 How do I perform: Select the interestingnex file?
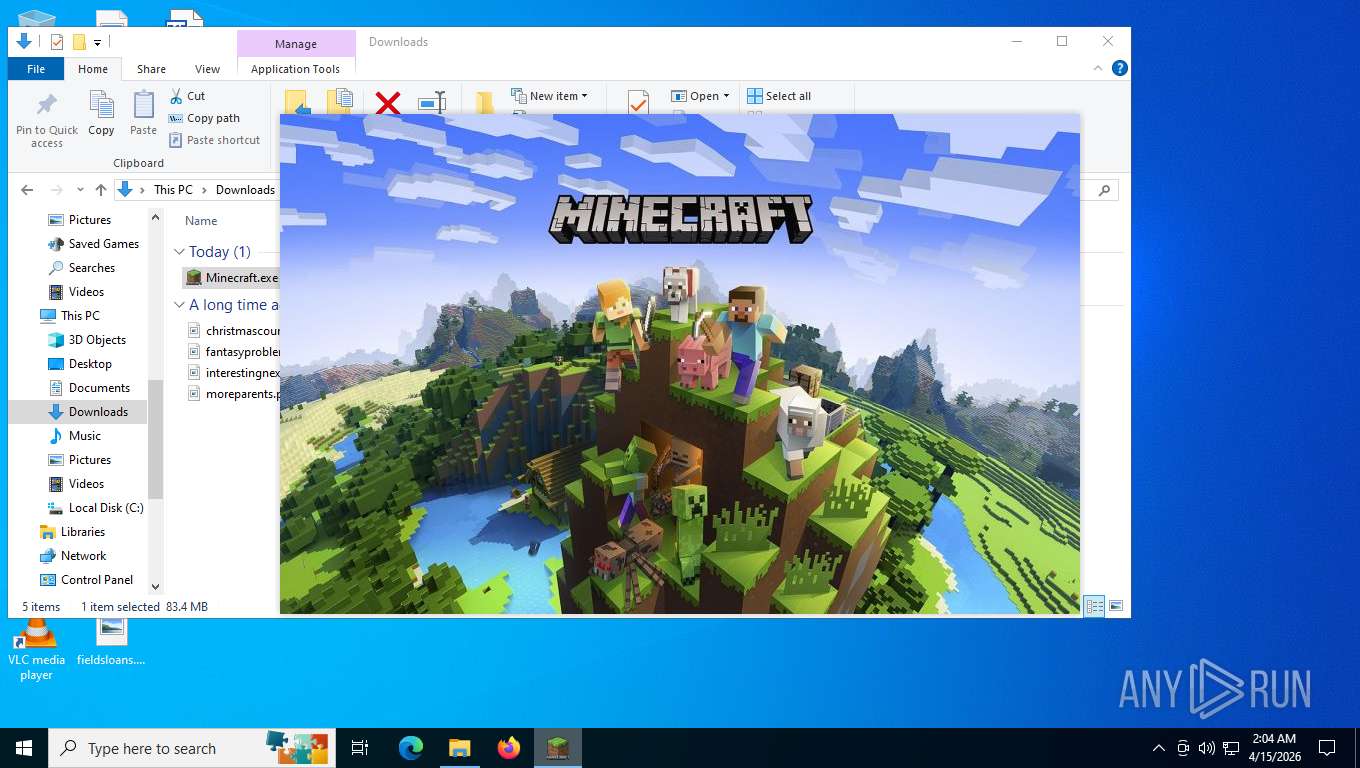click(233, 372)
